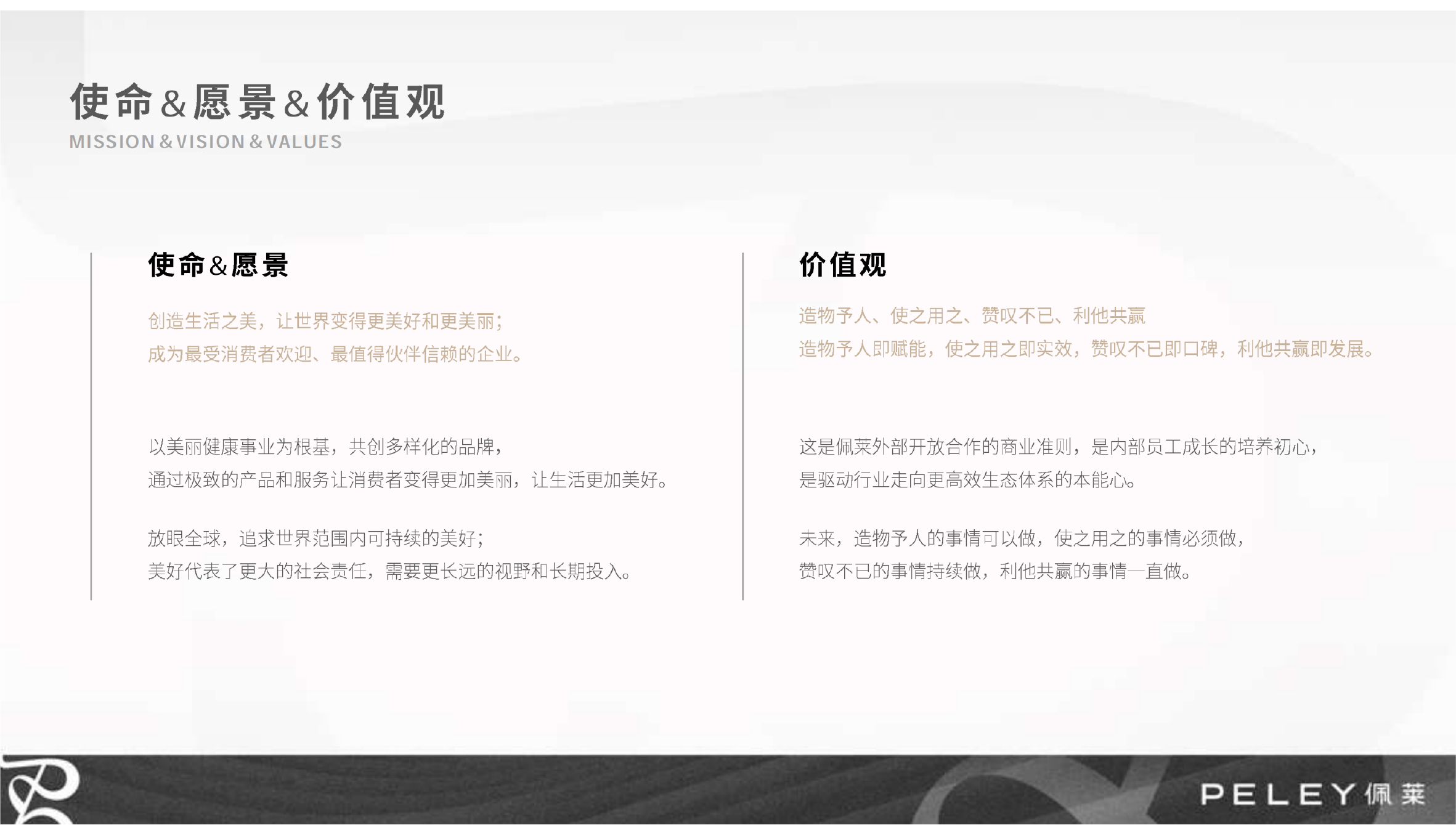Click the PELEY 佩莱 logo bottom-right
The width and height of the screenshot is (1456, 825).
[x=1312, y=794]
